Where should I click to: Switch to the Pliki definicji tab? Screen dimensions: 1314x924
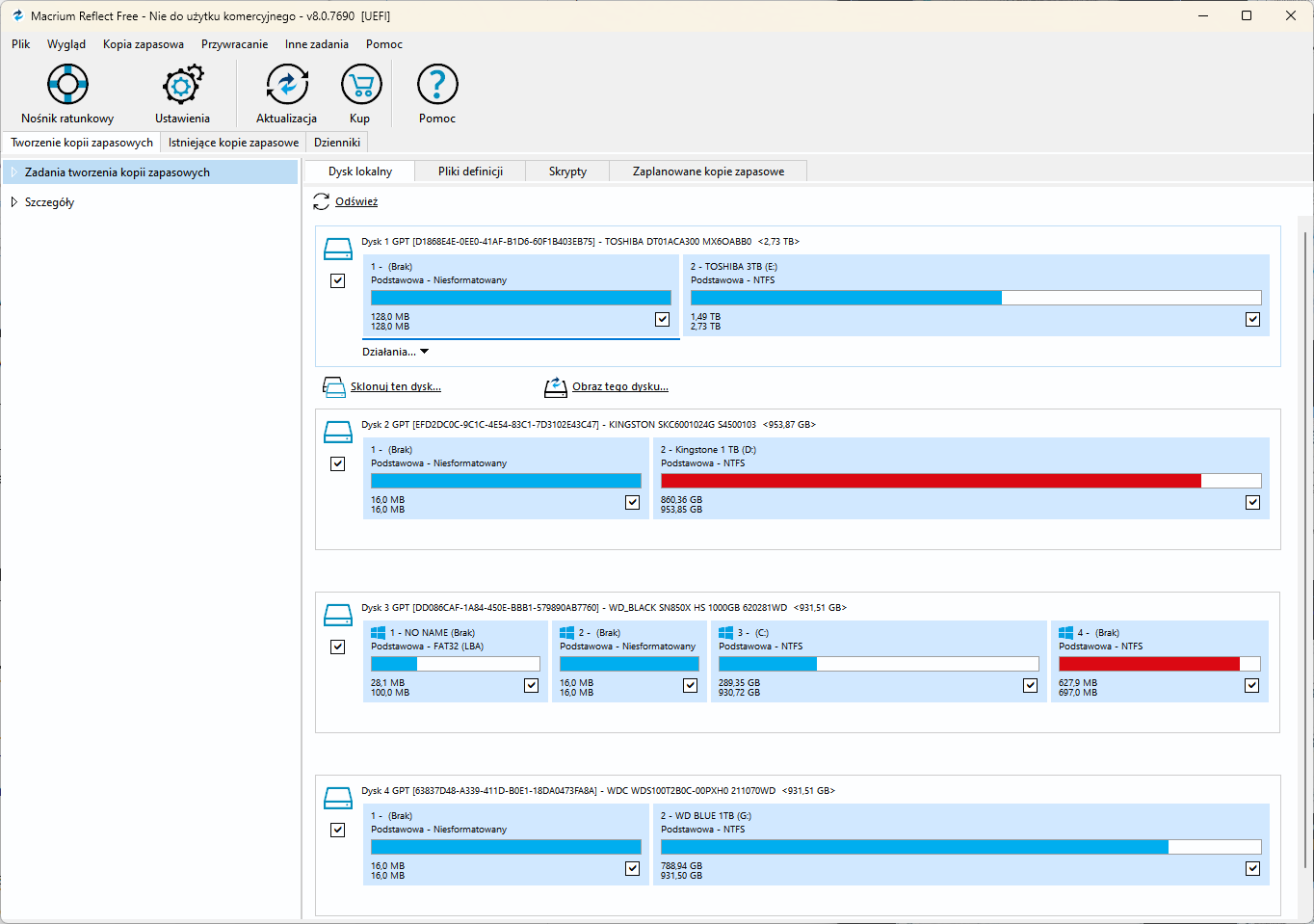(470, 172)
